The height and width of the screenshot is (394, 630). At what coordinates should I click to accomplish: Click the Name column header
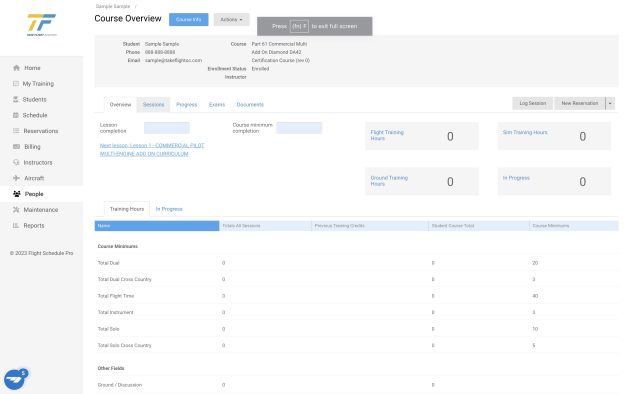click(x=157, y=226)
